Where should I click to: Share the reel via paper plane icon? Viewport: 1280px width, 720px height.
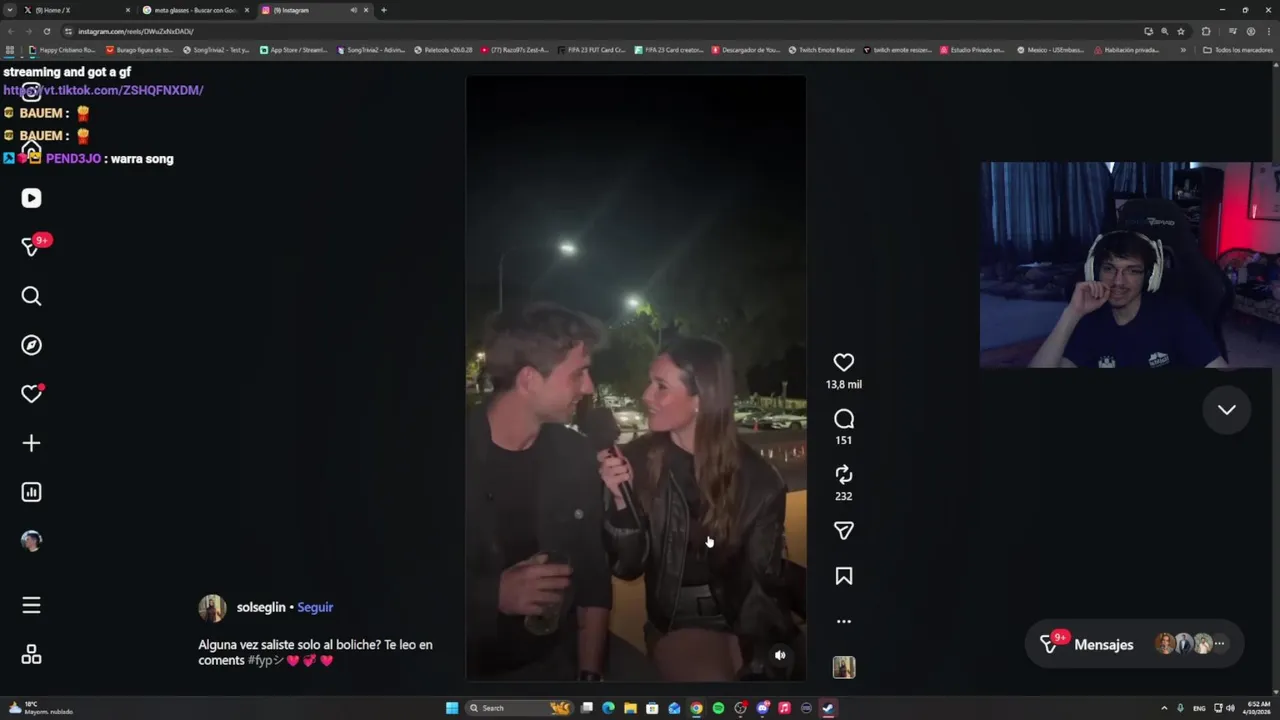pyautogui.click(x=844, y=531)
